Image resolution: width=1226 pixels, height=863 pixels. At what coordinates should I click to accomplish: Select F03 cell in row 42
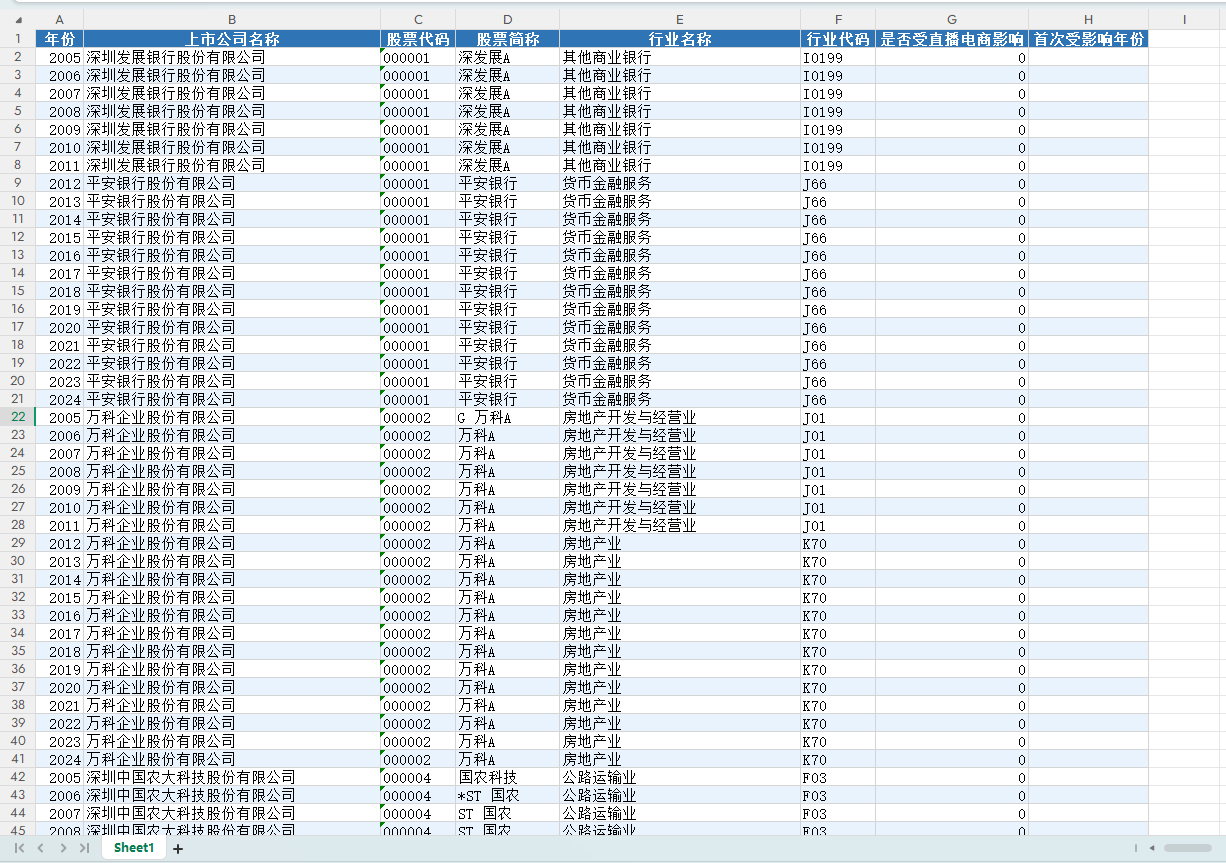coord(838,777)
